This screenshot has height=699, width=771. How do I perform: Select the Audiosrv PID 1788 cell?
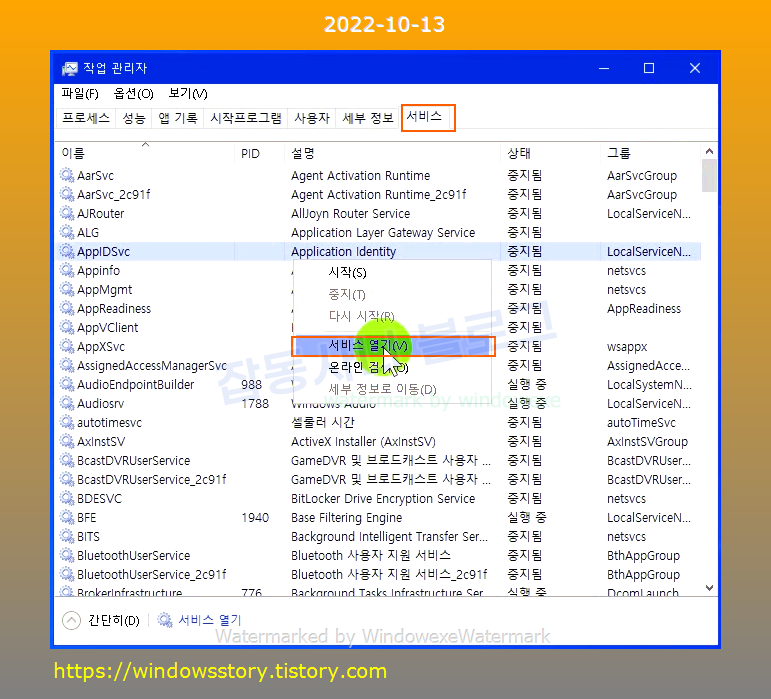coord(255,404)
